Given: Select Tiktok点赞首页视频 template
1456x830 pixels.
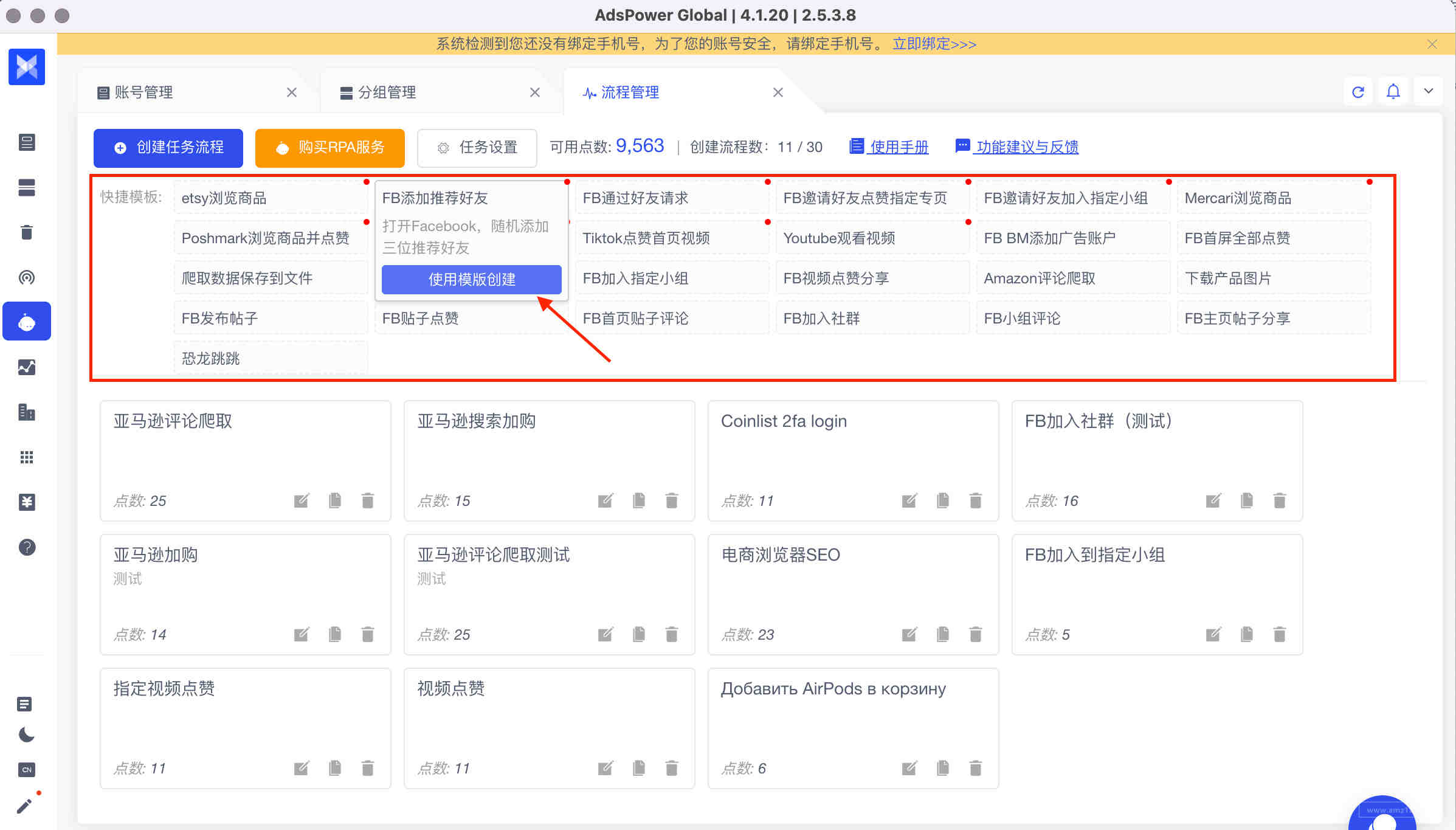Looking at the screenshot, I should [x=672, y=238].
